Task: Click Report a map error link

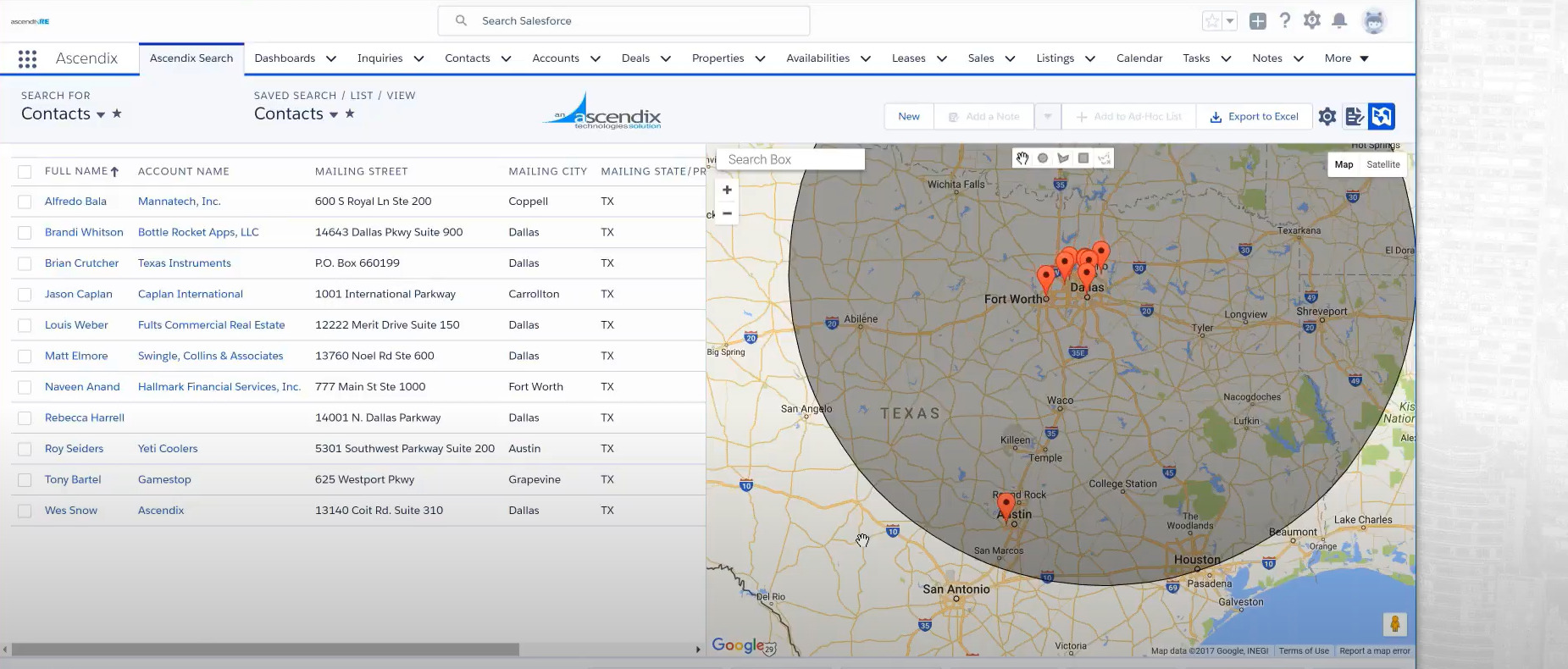Action: click(x=1375, y=651)
